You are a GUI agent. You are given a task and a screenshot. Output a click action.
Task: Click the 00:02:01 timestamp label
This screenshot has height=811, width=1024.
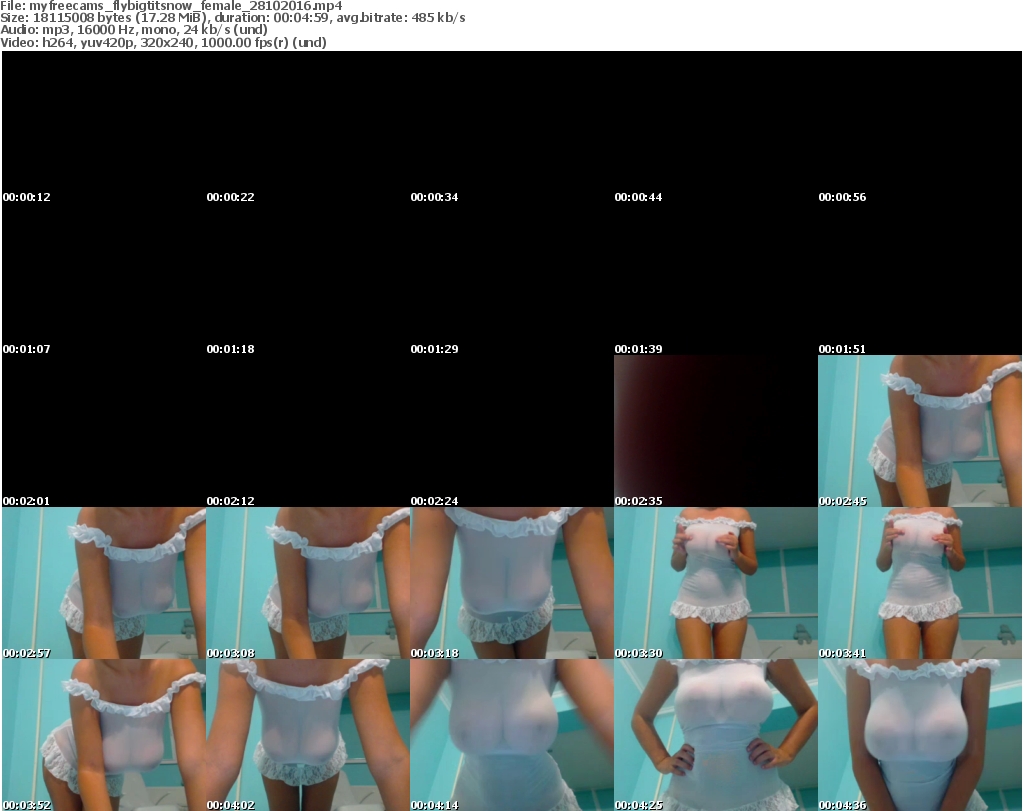point(27,501)
